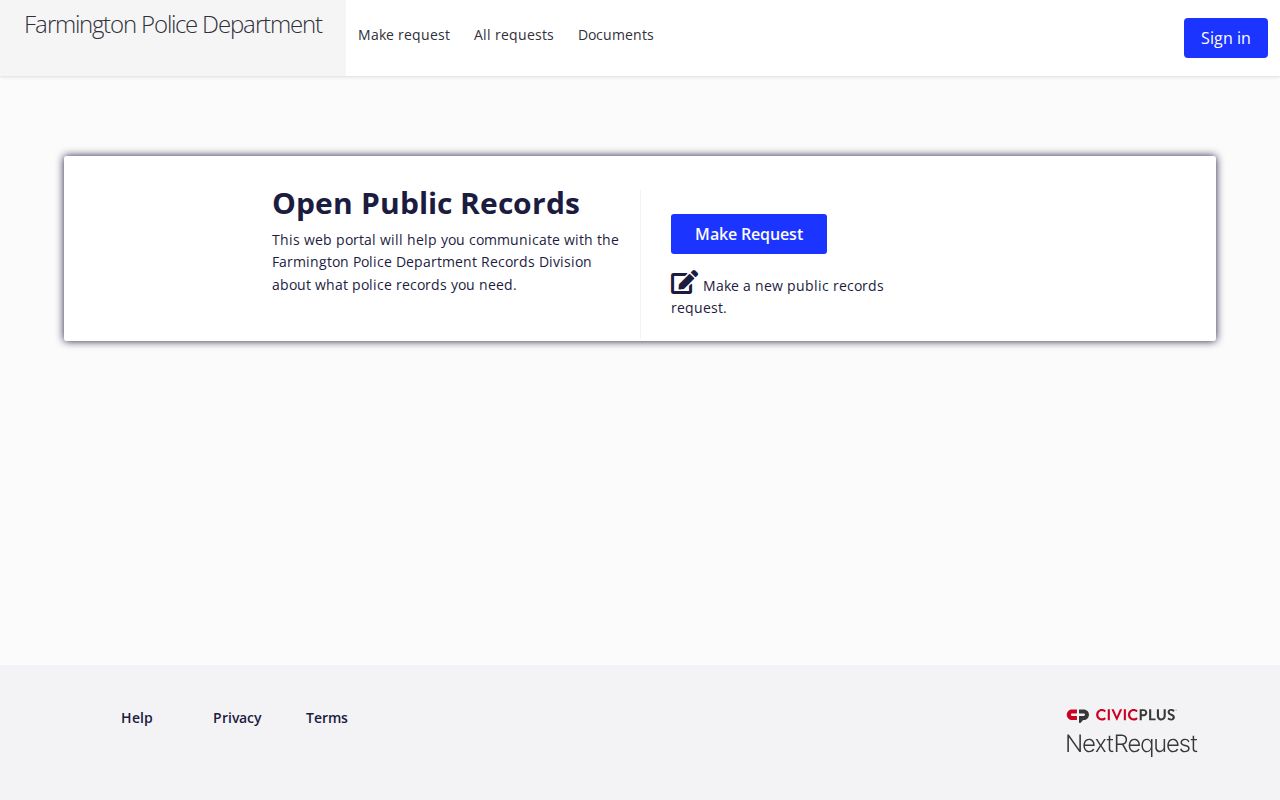Click the 'Make a new public records request.' text
Viewport: 1280px width, 800px height.
tap(778, 297)
